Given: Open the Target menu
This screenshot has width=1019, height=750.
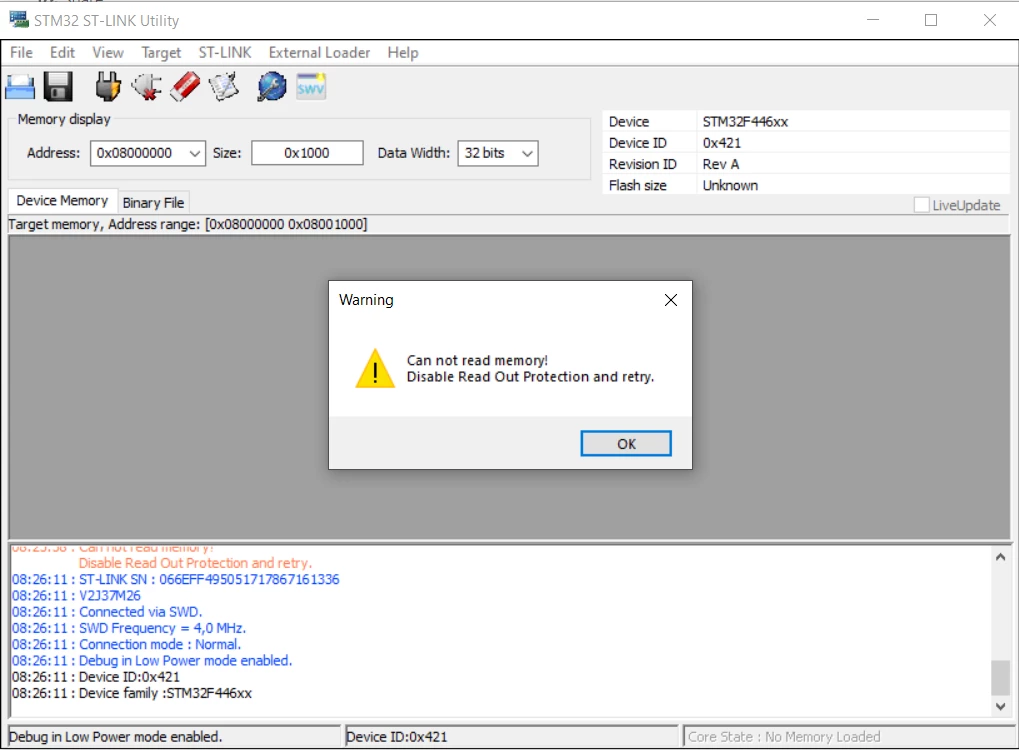Looking at the screenshot, I should [x=161, y=53].
